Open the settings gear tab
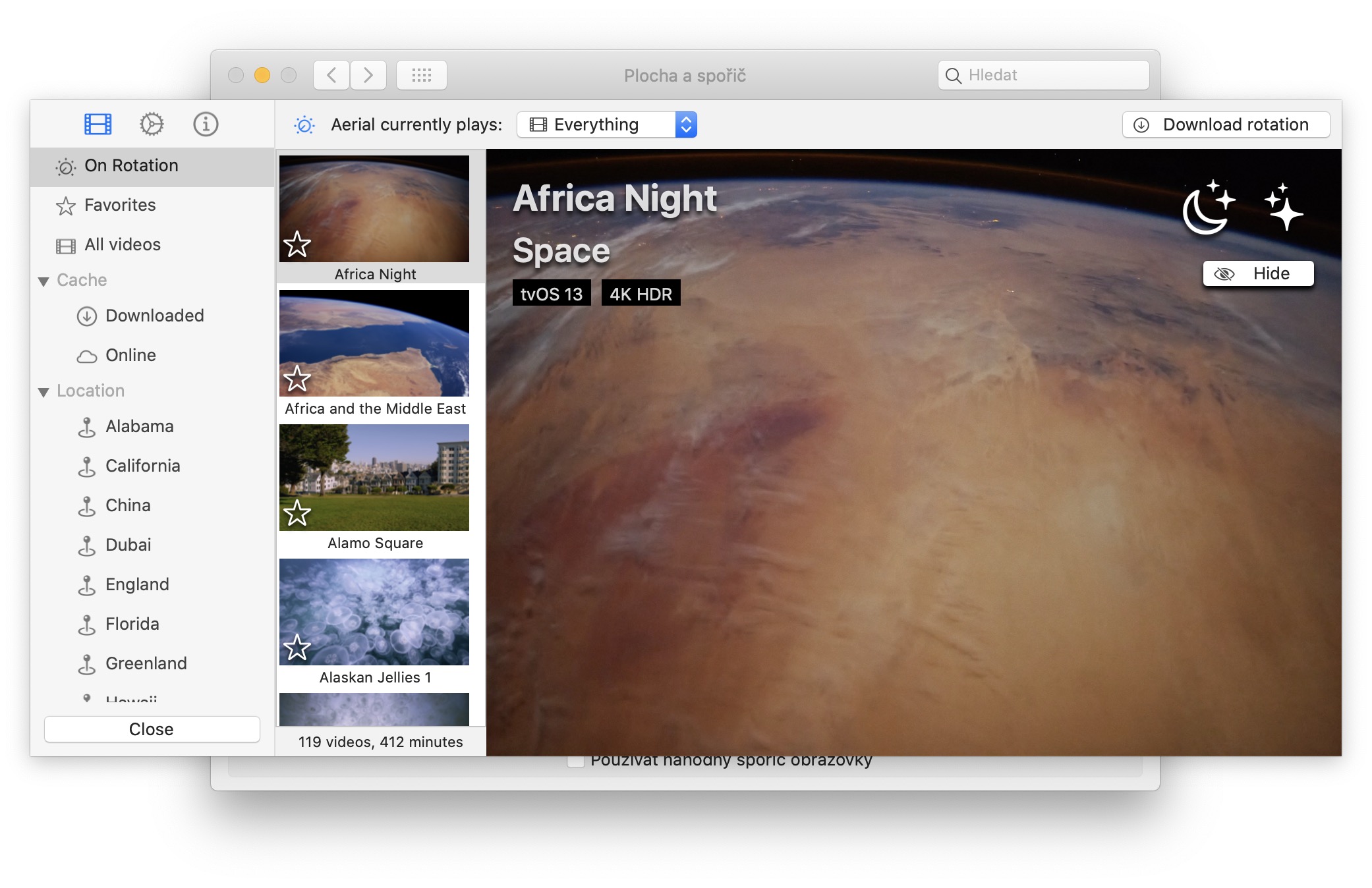The width and height of the screenshot is (1372, 888). 152,124
